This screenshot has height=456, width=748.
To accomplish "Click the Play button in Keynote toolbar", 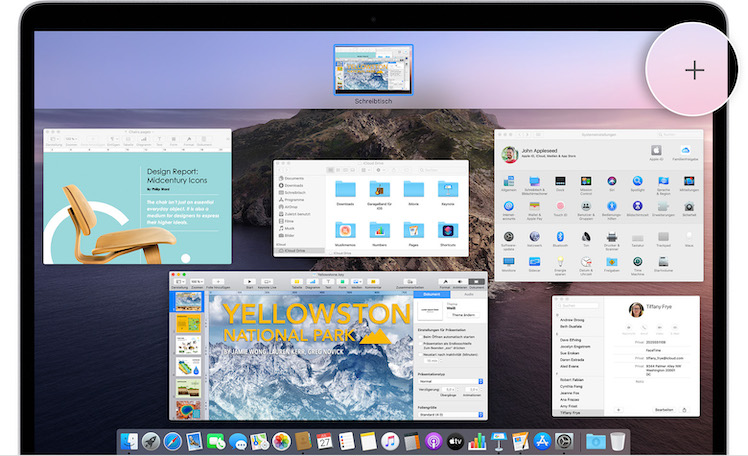I will coord(249,282).
